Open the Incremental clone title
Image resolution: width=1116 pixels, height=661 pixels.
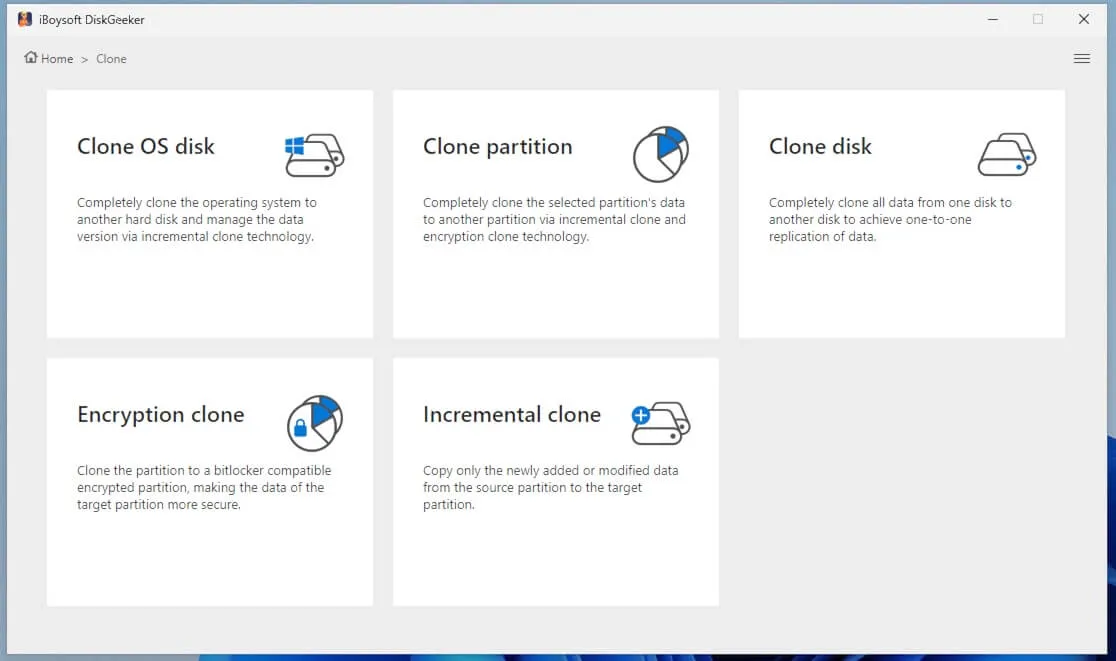pos(512,414)
